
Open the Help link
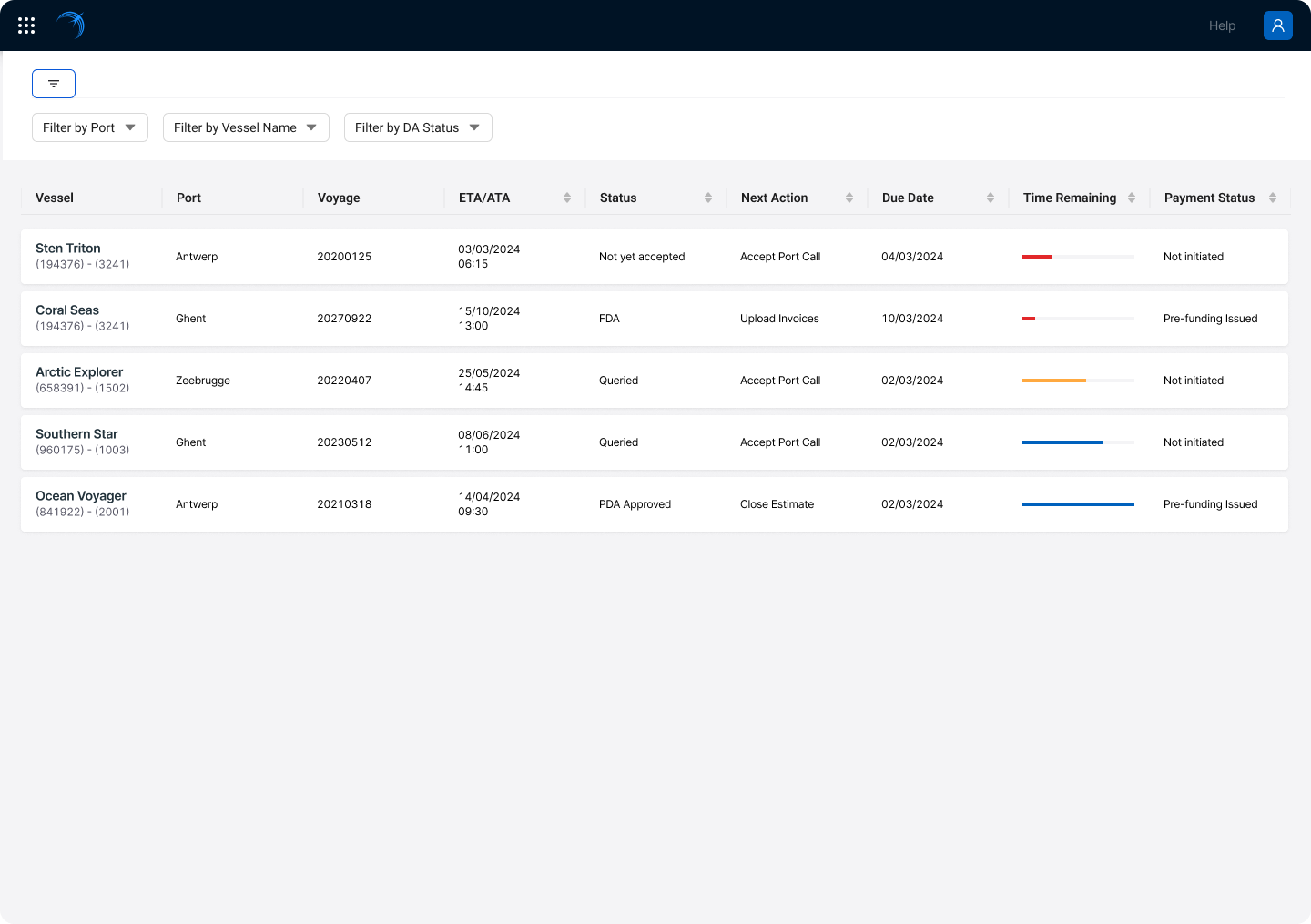click(1222, 25)
